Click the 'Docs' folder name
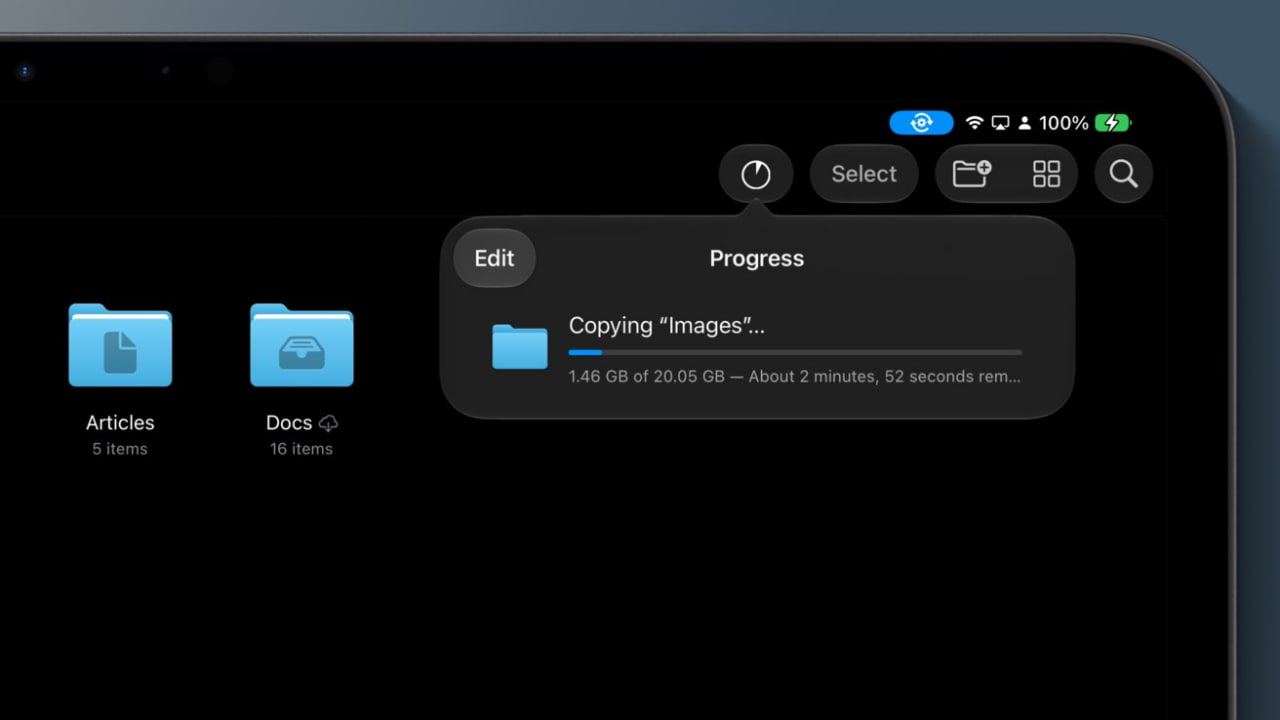 [x=289, y=423]
